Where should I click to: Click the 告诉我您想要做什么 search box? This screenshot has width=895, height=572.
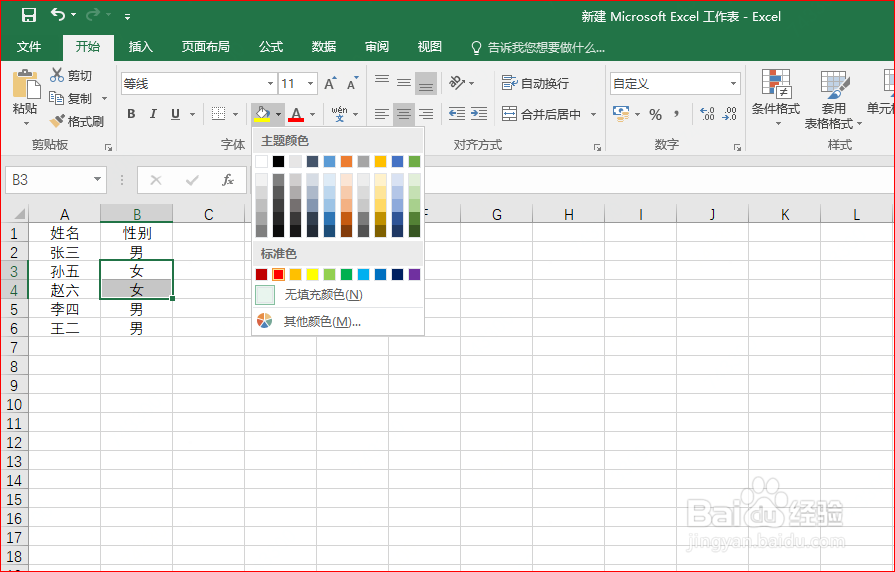click(x=537, y=47)
